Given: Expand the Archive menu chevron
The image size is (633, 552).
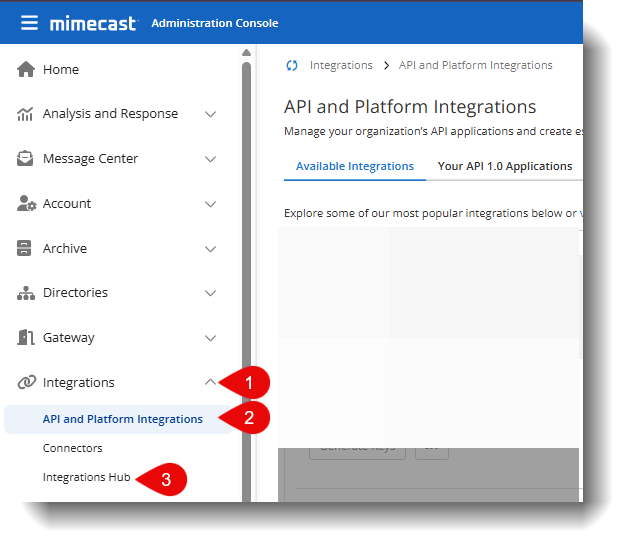Looking at the screenshot, I should (210, 249).
